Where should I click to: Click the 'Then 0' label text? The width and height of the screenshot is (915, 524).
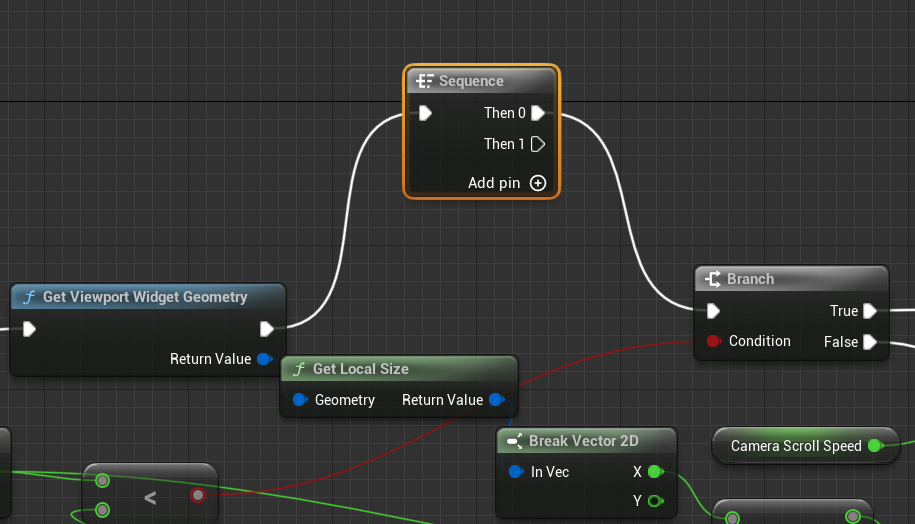click(505, 113)
